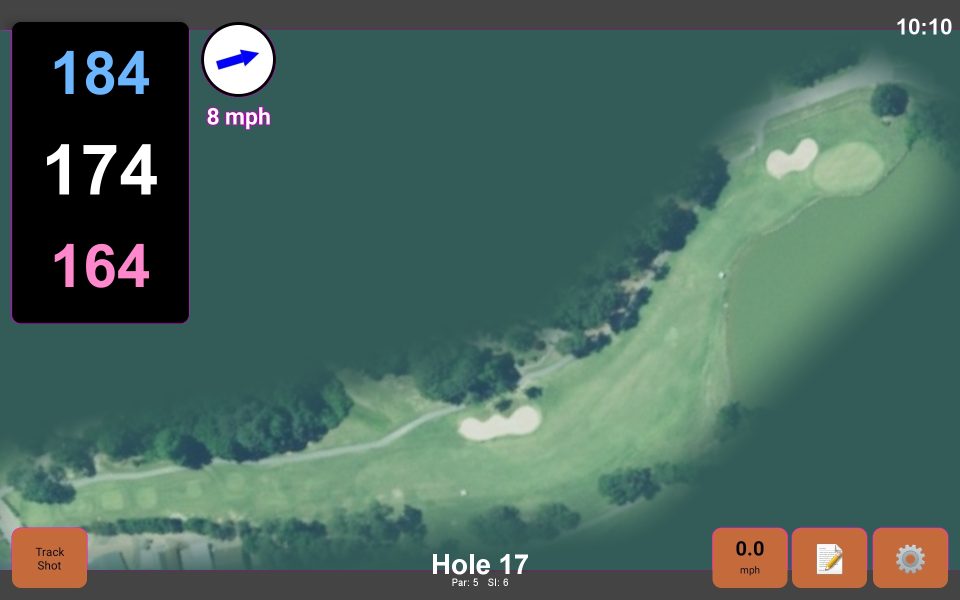Click the wind direction compass
This screenshot has width=960, height=600.
pyautogui.click(x=239, y=60)
